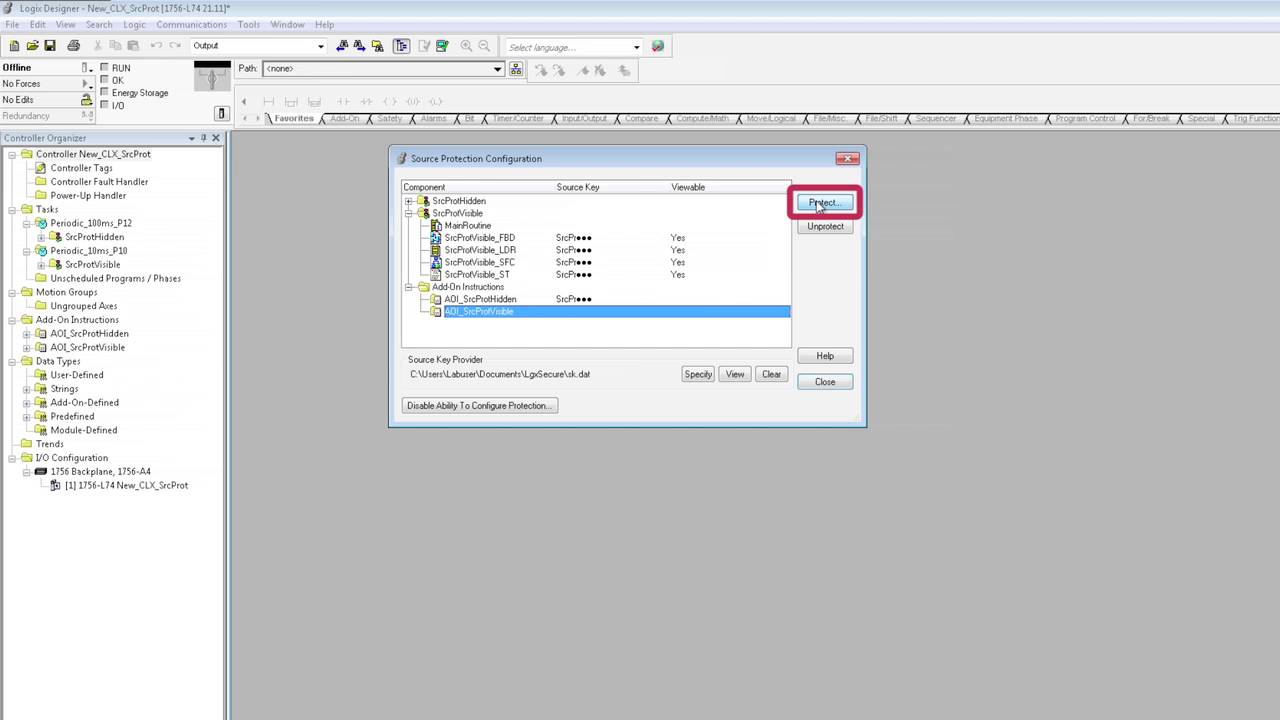
Task: Click the globe language icon in toolbar
Action: (658, 46)
